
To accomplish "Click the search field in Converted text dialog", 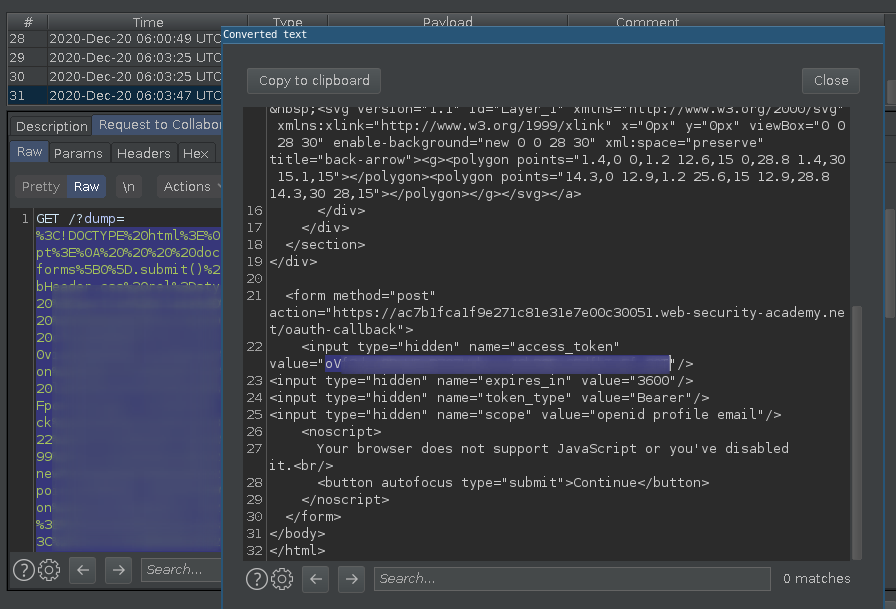I will click(x=572, y=579).
